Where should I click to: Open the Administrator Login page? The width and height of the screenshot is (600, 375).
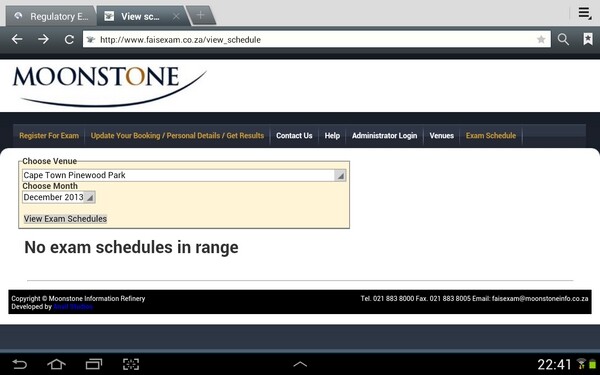click(384, 135)
